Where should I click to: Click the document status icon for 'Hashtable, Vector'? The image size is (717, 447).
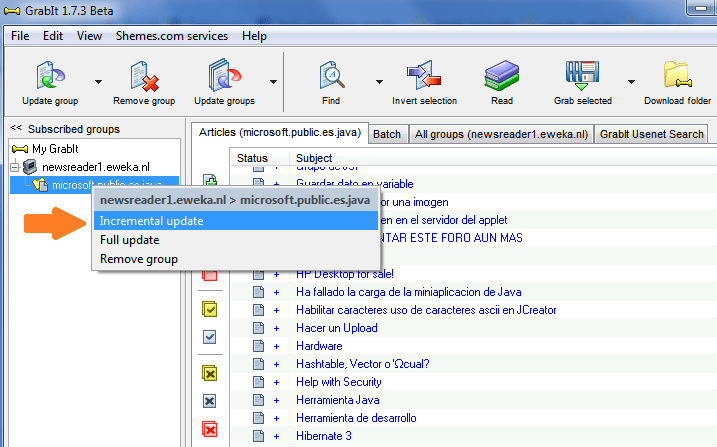[258, 364]
